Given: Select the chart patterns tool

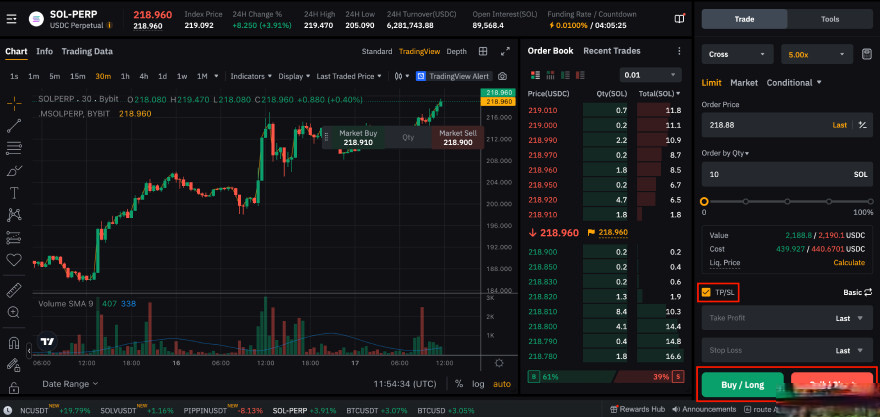Looking at the screenshot, I should 14,215.
